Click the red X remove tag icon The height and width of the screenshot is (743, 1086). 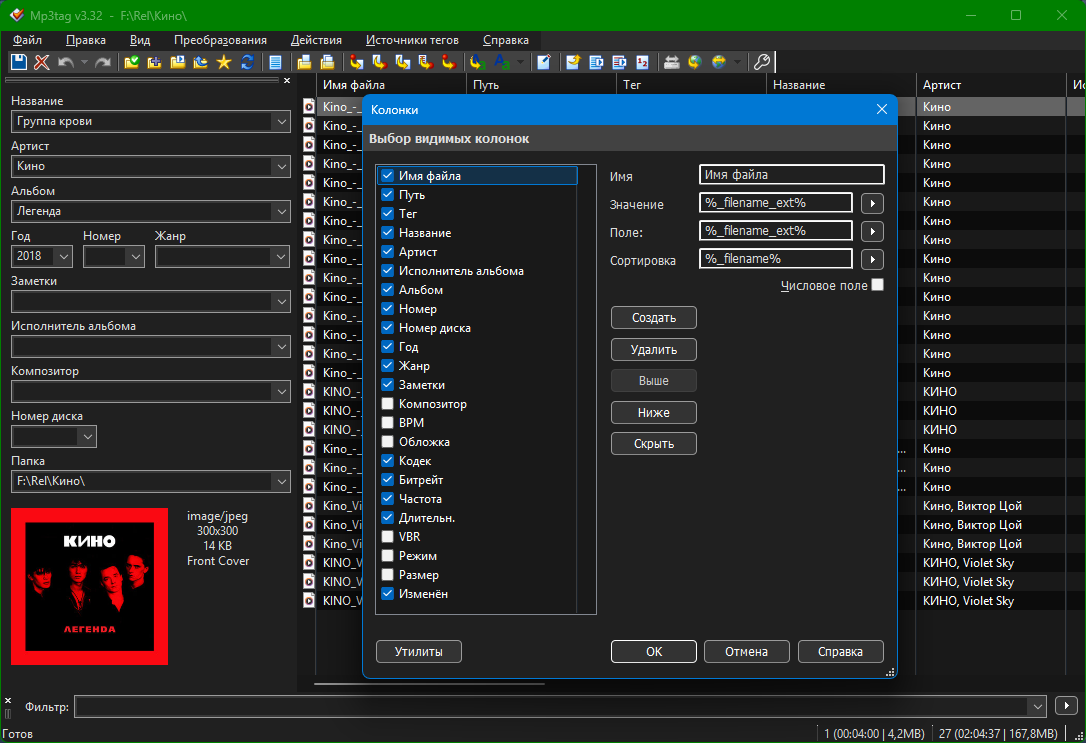point(42,62)
